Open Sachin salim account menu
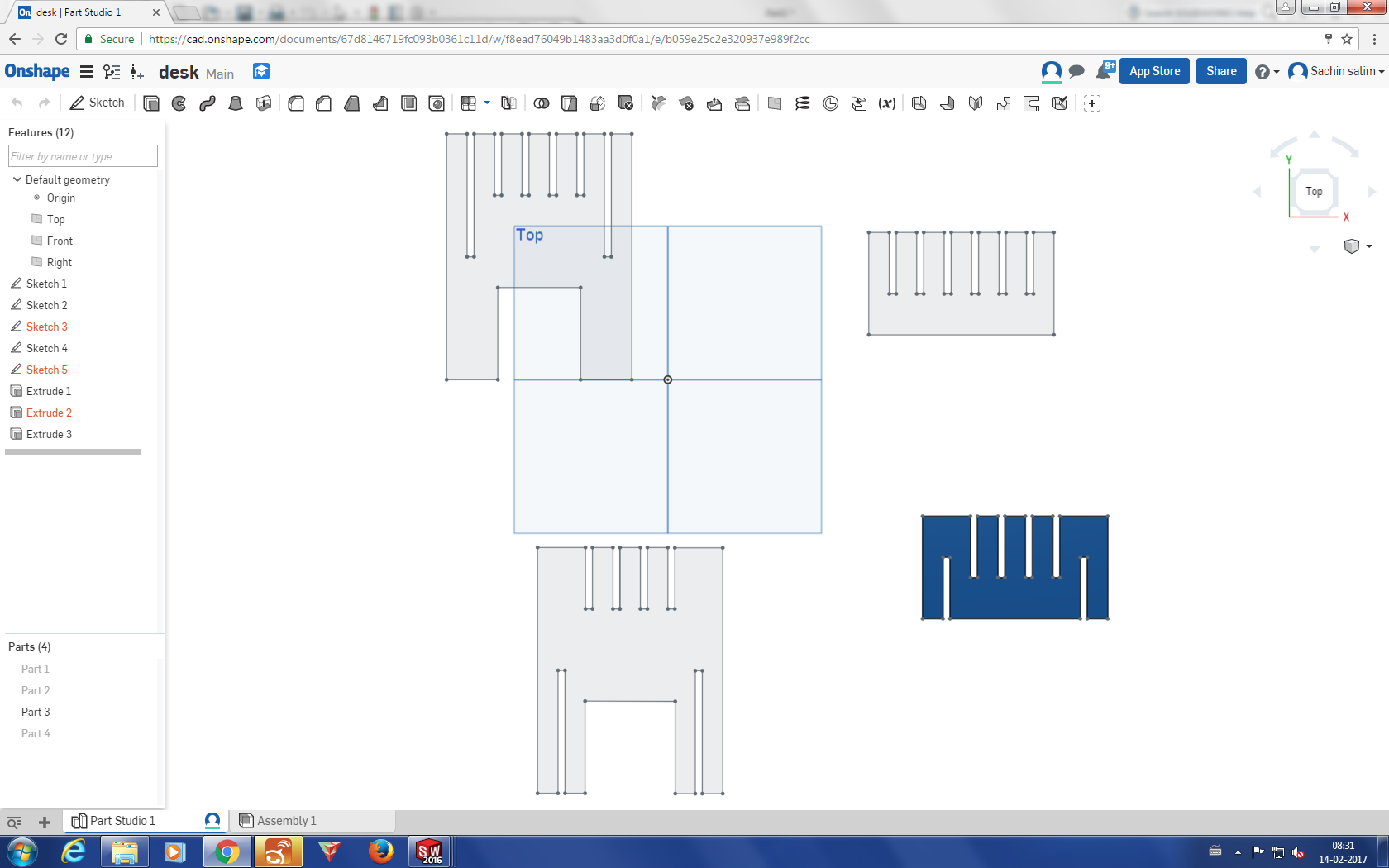 point(1336,72)
